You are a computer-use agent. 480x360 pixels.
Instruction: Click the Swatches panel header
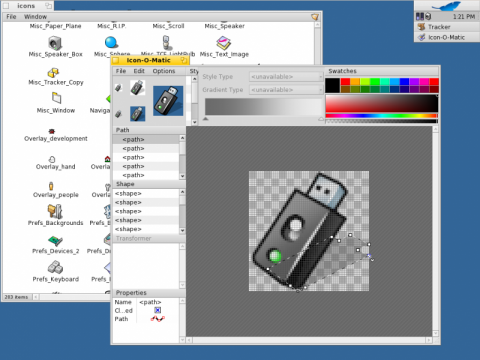click(382, 71)
